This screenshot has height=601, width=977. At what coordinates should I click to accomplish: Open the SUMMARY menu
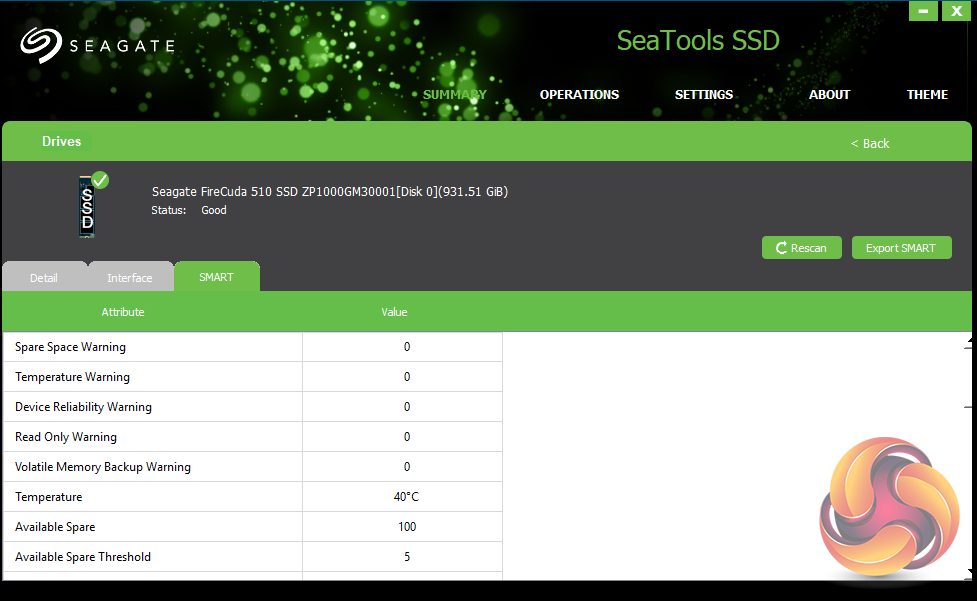click(455, 95)
